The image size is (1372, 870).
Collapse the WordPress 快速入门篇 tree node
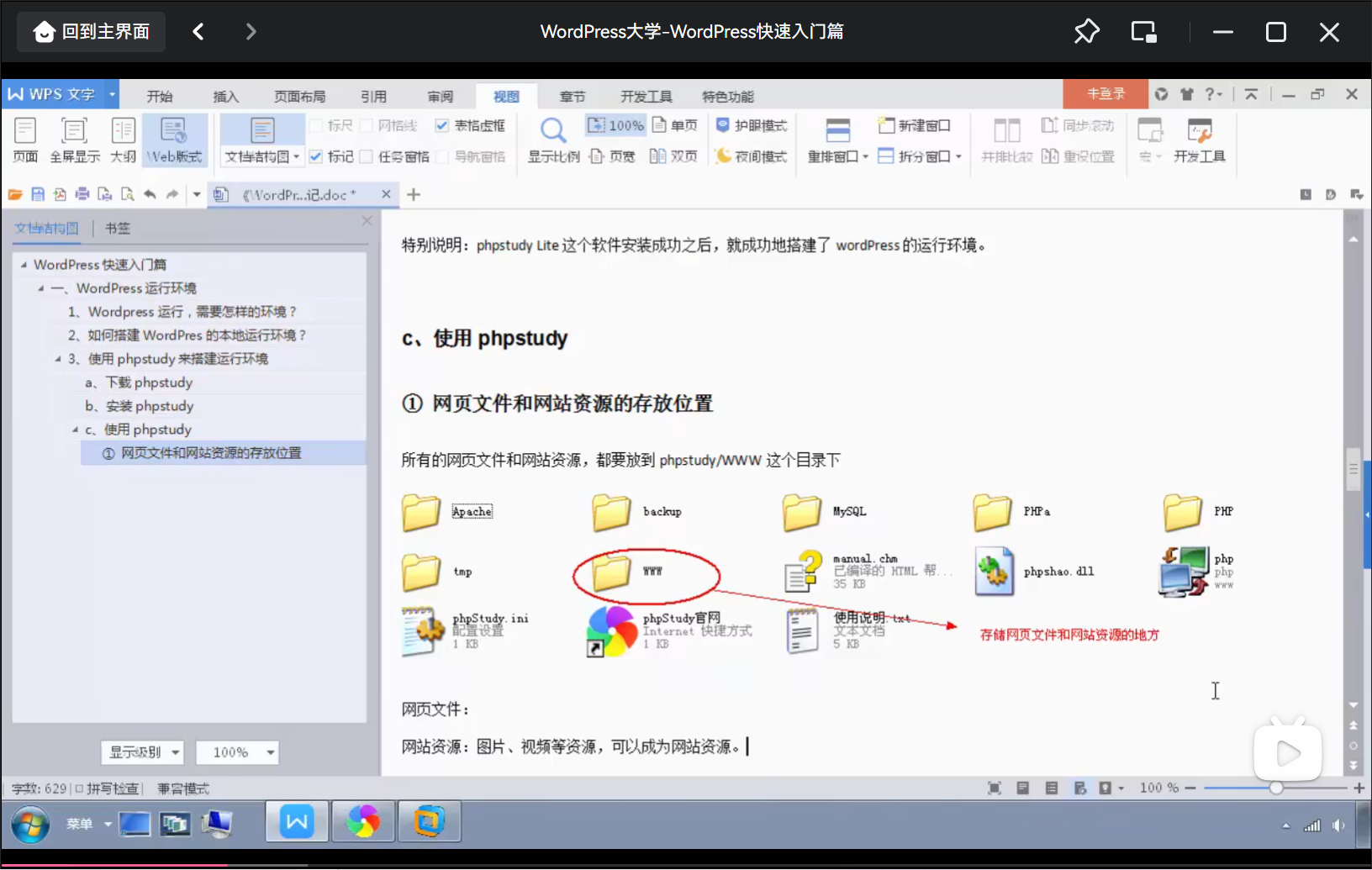point(24,265)
